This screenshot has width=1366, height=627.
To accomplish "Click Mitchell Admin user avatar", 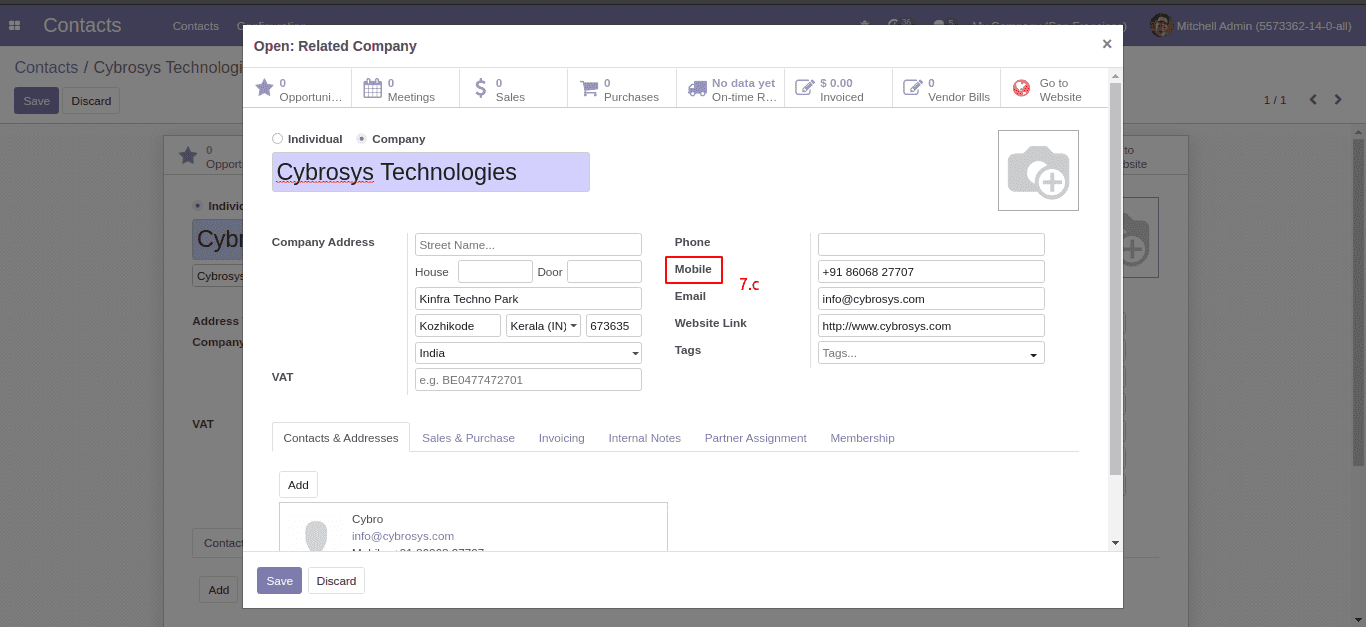I will (x=1161, y=25).
